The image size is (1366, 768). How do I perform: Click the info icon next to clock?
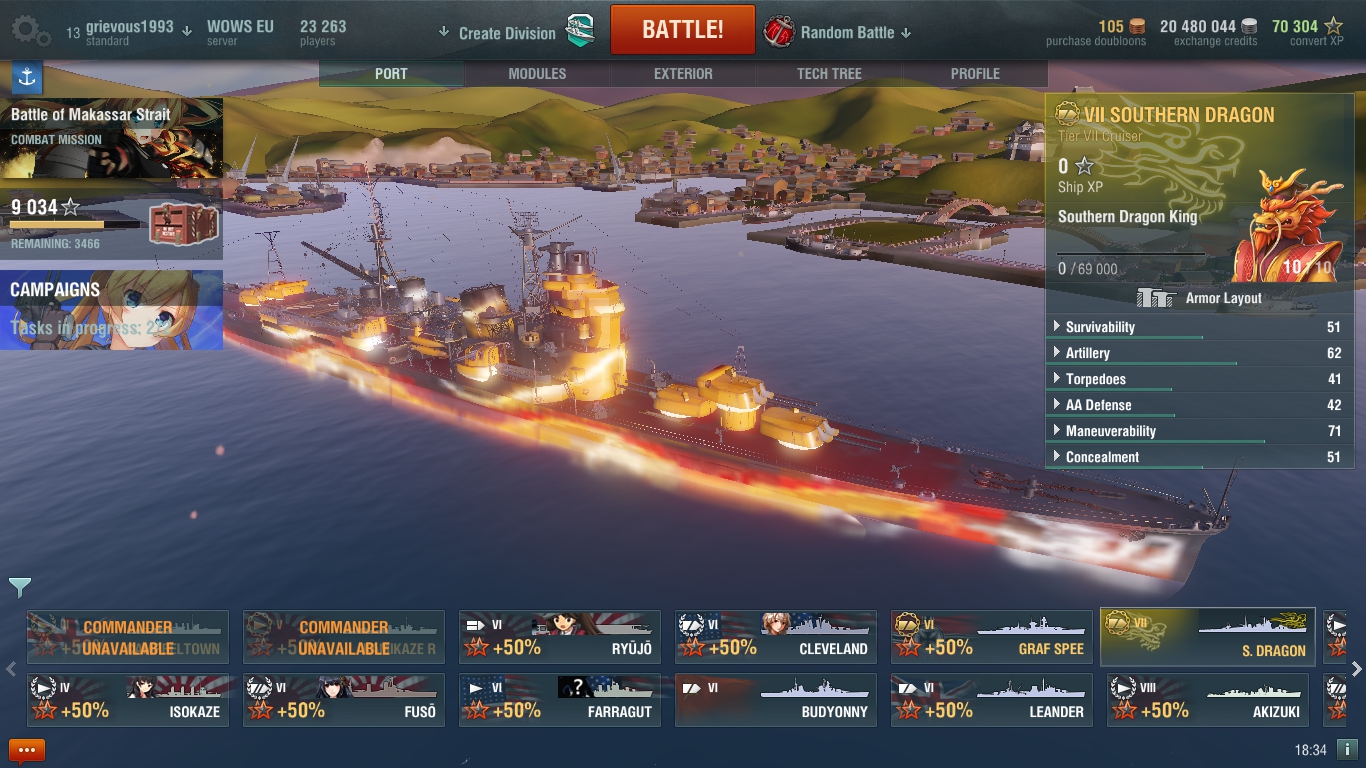tap(1347, 749)
